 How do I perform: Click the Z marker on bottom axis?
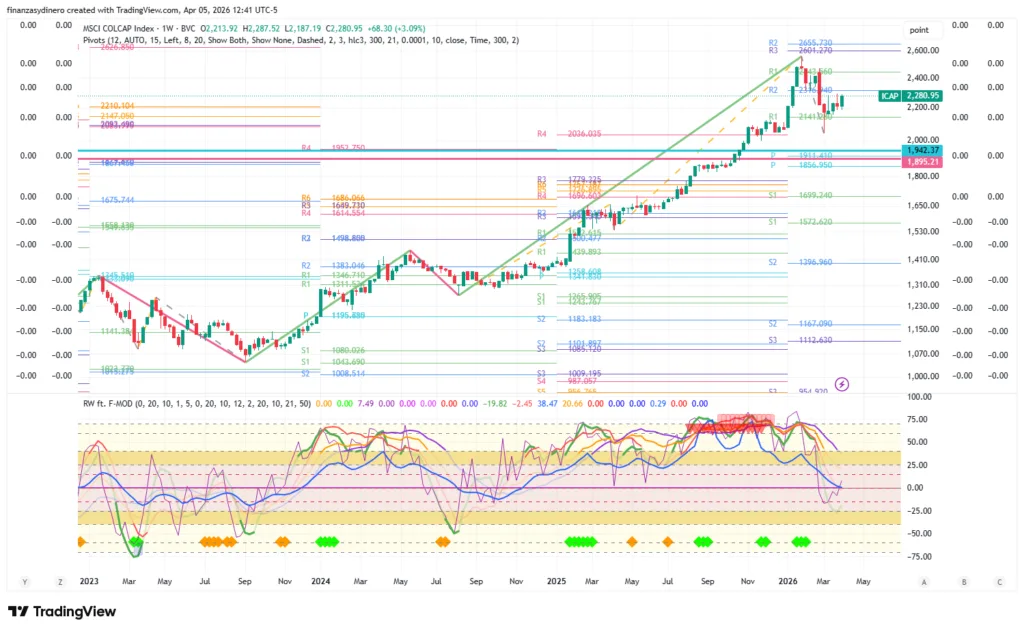[x=61, y=581]
